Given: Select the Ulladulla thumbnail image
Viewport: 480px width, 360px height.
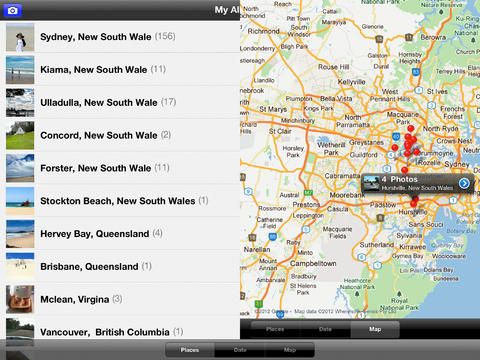Looking at the screenshot, I should [20, 103].
